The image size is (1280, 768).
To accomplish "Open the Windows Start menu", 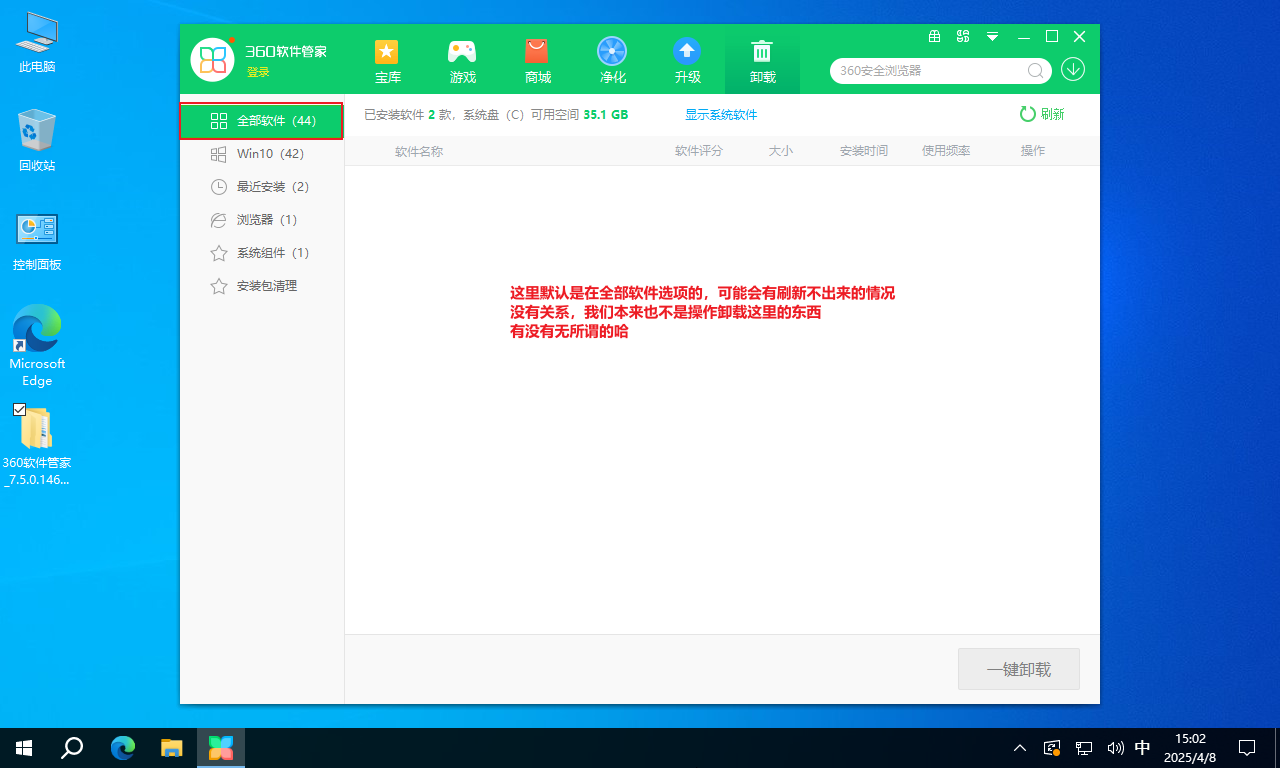I will 24,747.
